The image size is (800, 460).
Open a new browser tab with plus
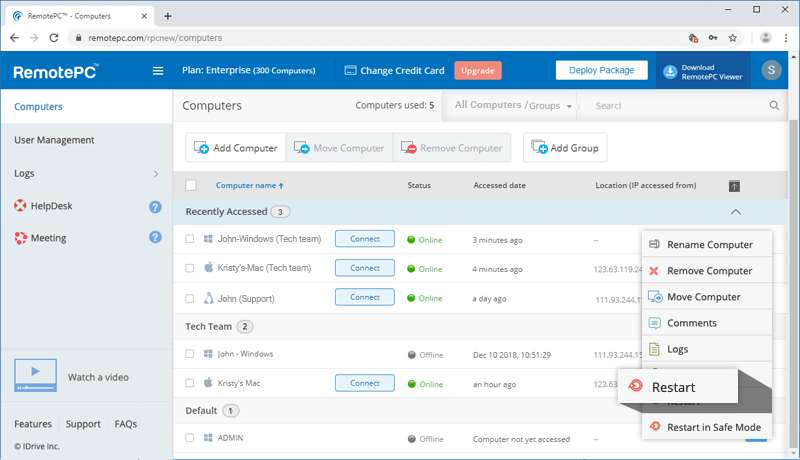[x=167, y=16]
